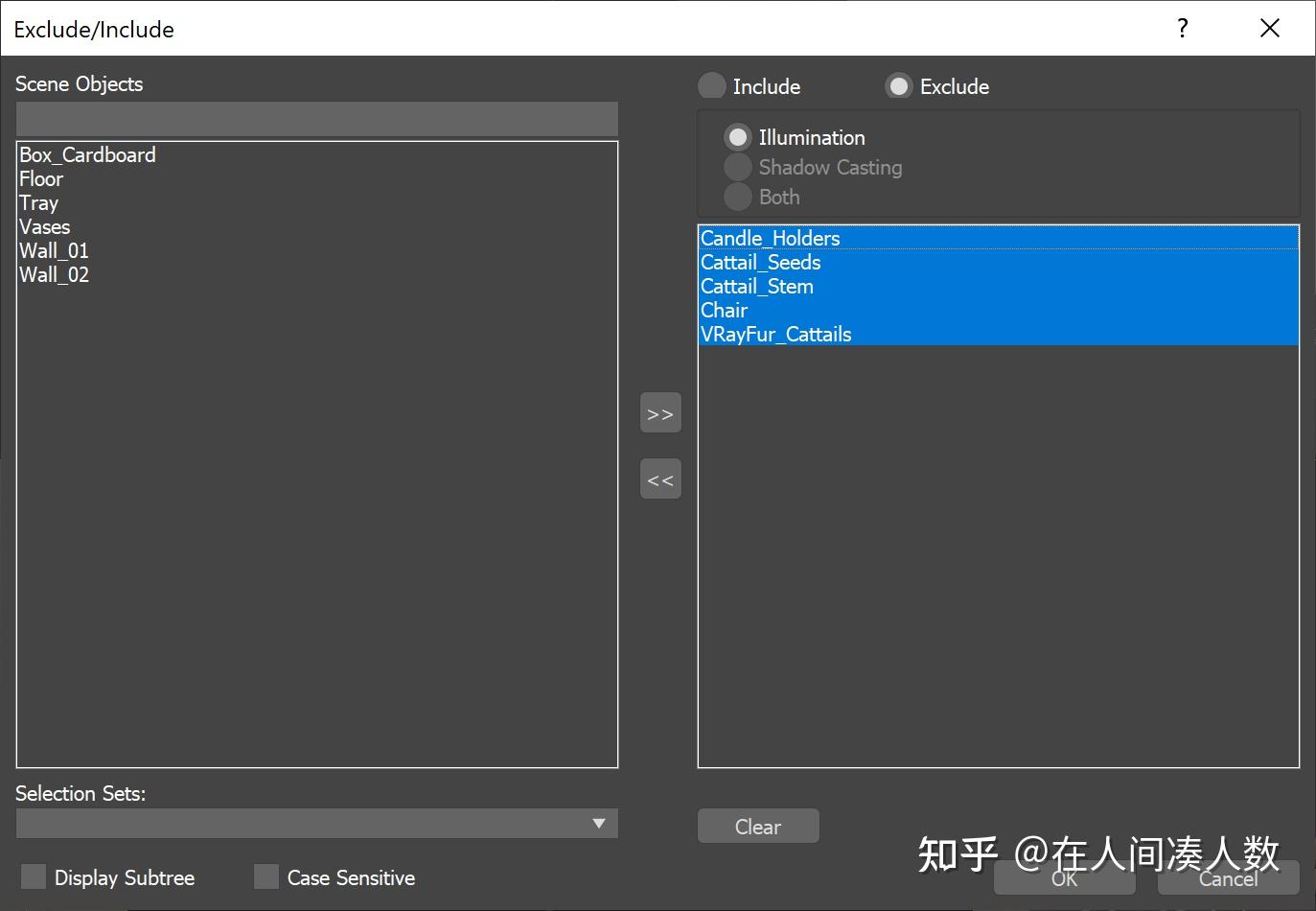This screenshot has height=911, width=1316.
Task: Confirm changes with OK
Action: click(x=1062, y=878)
